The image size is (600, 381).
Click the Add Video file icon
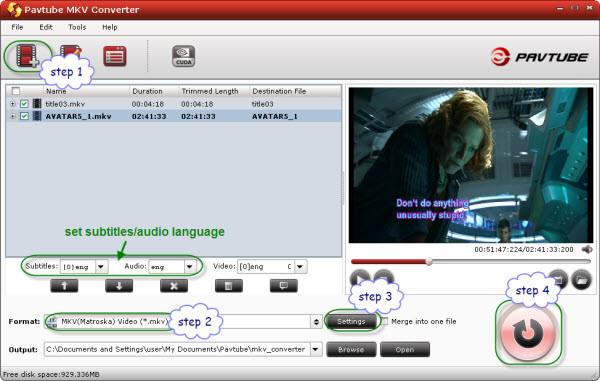tap(27, 55)
